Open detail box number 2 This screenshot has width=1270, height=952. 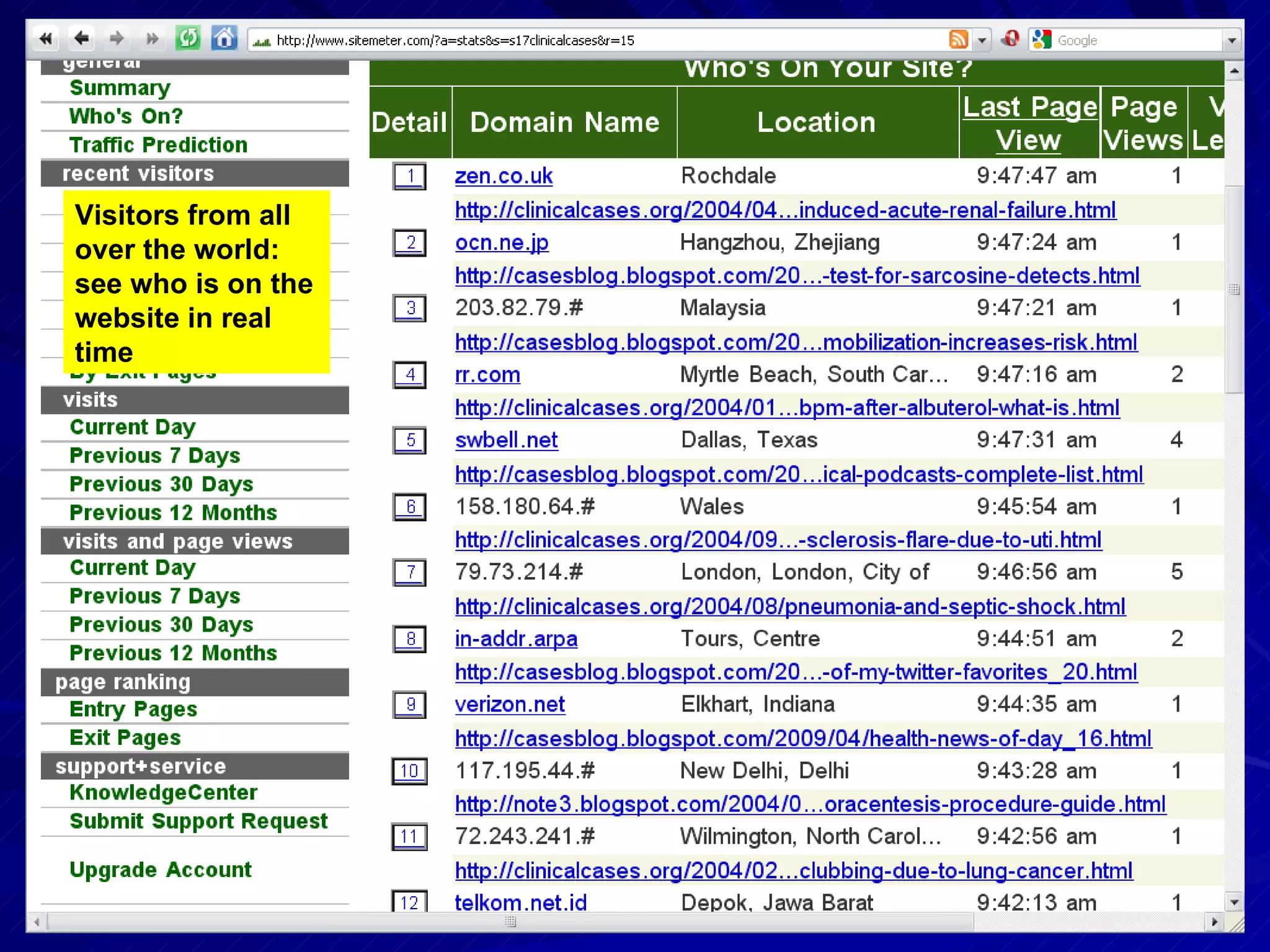click(x=410, y=242)
